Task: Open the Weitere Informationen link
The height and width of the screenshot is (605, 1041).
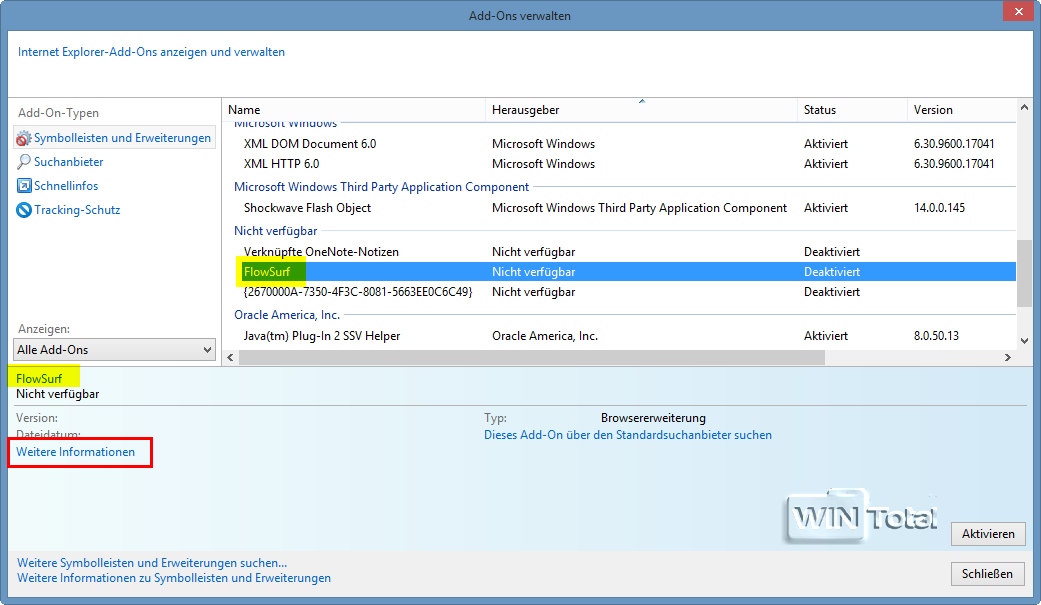Action: (76, 452)
